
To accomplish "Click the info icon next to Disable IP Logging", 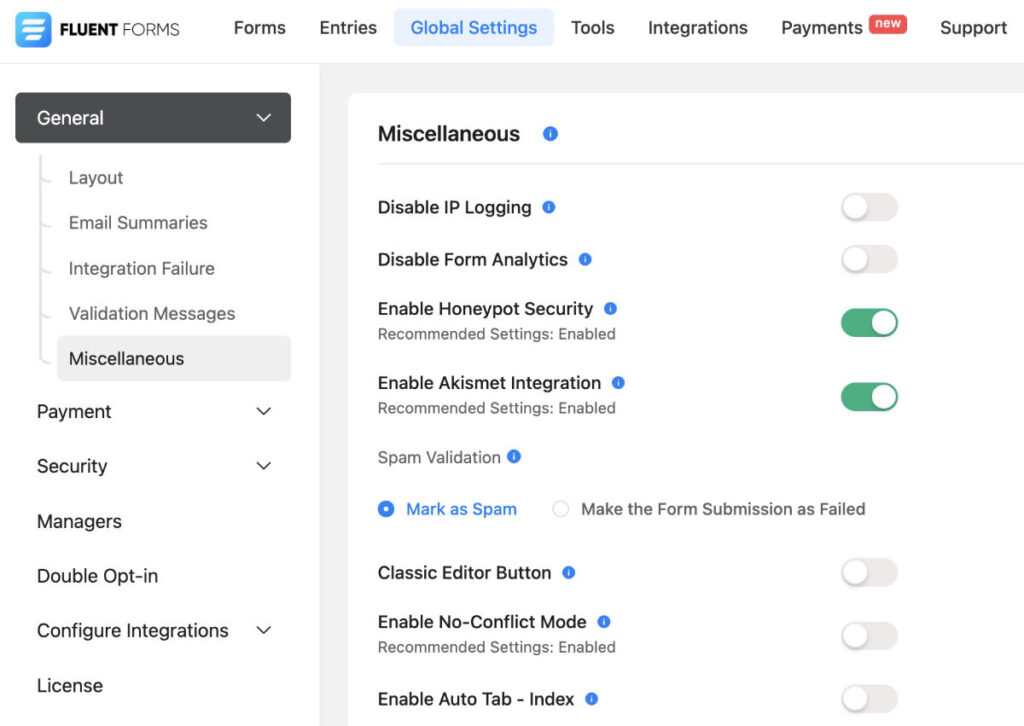I will 548,206.
